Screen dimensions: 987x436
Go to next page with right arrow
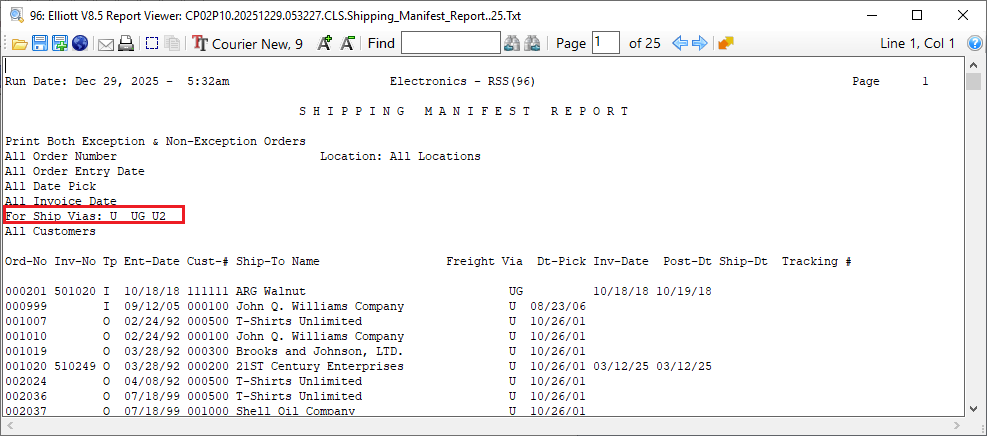click(700, 43)
